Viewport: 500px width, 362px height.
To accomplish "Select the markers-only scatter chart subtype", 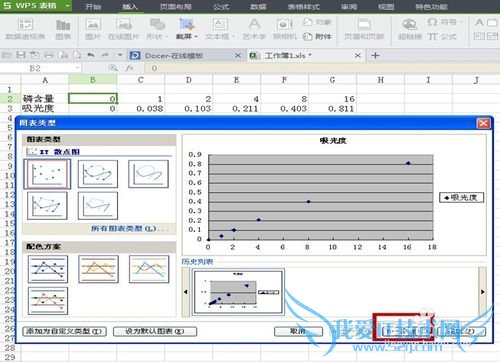I will tap(47, 174).
